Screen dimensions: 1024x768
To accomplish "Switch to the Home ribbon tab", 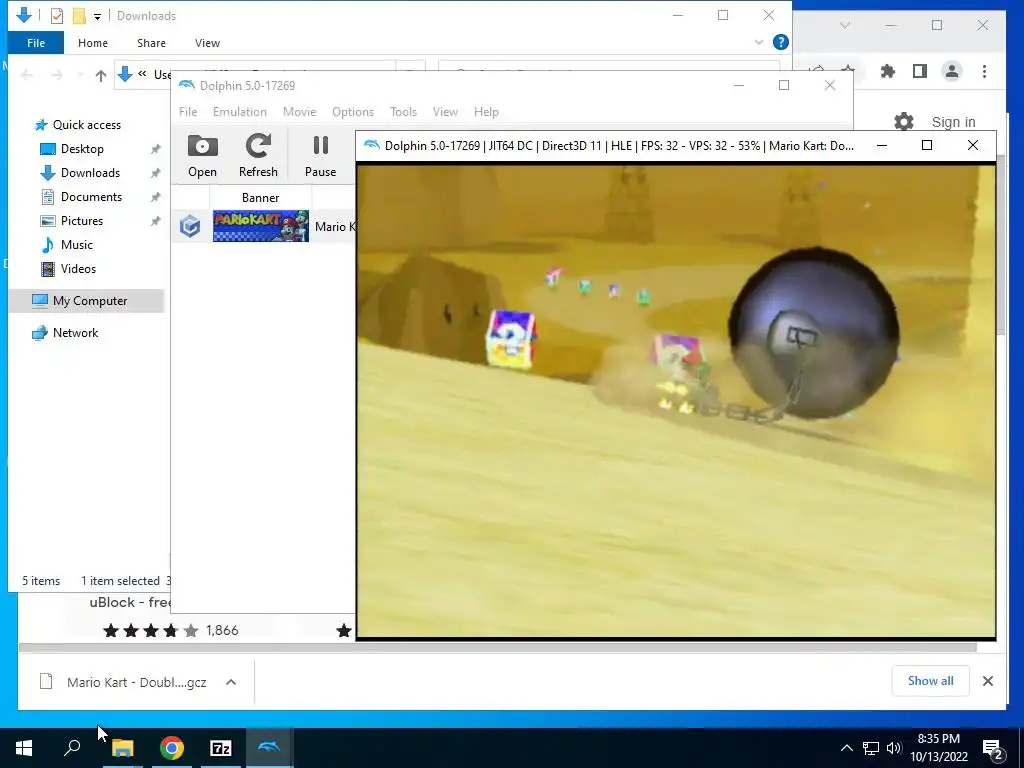I will coord(93,42).
